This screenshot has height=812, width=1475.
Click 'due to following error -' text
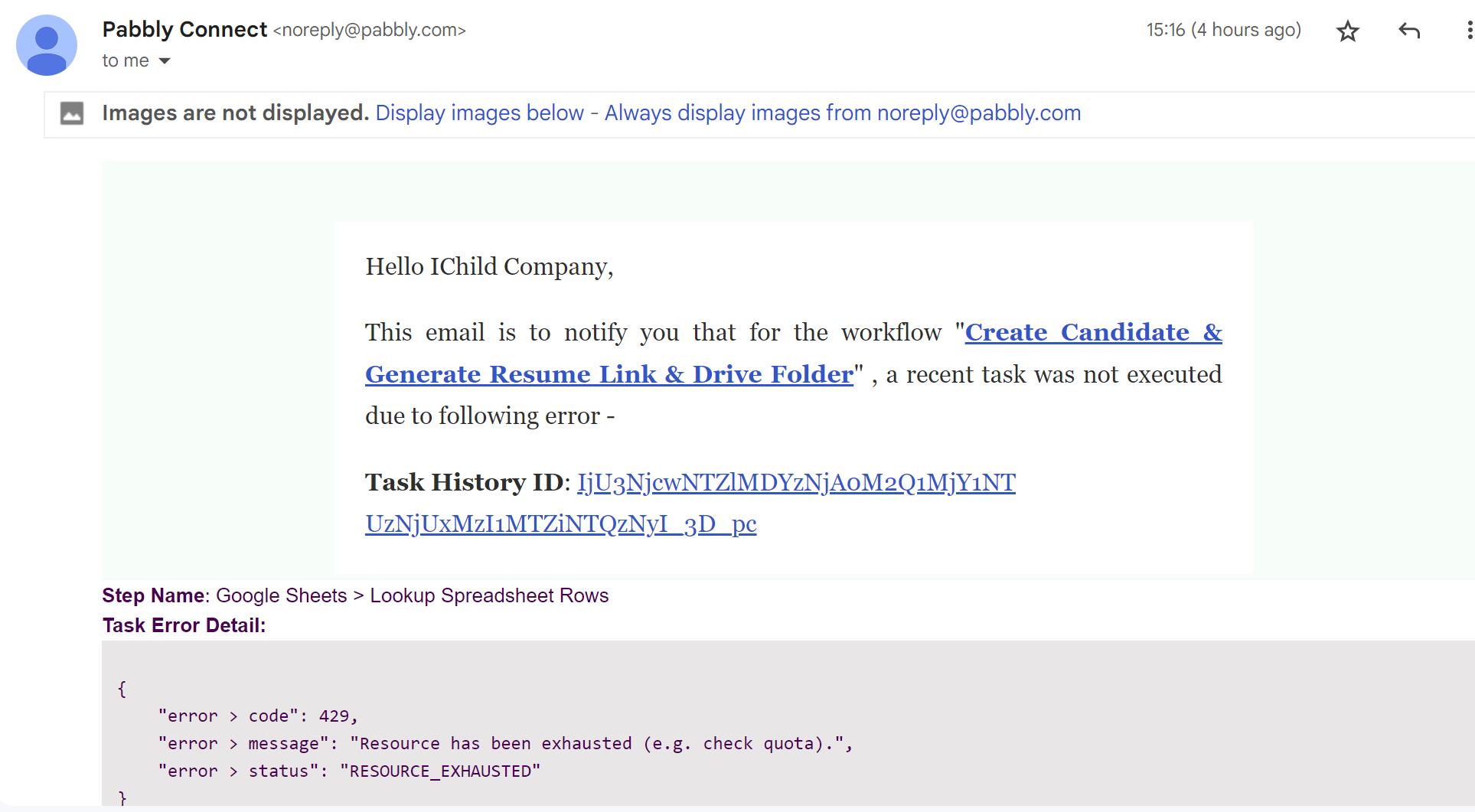[x=490, y=416]
